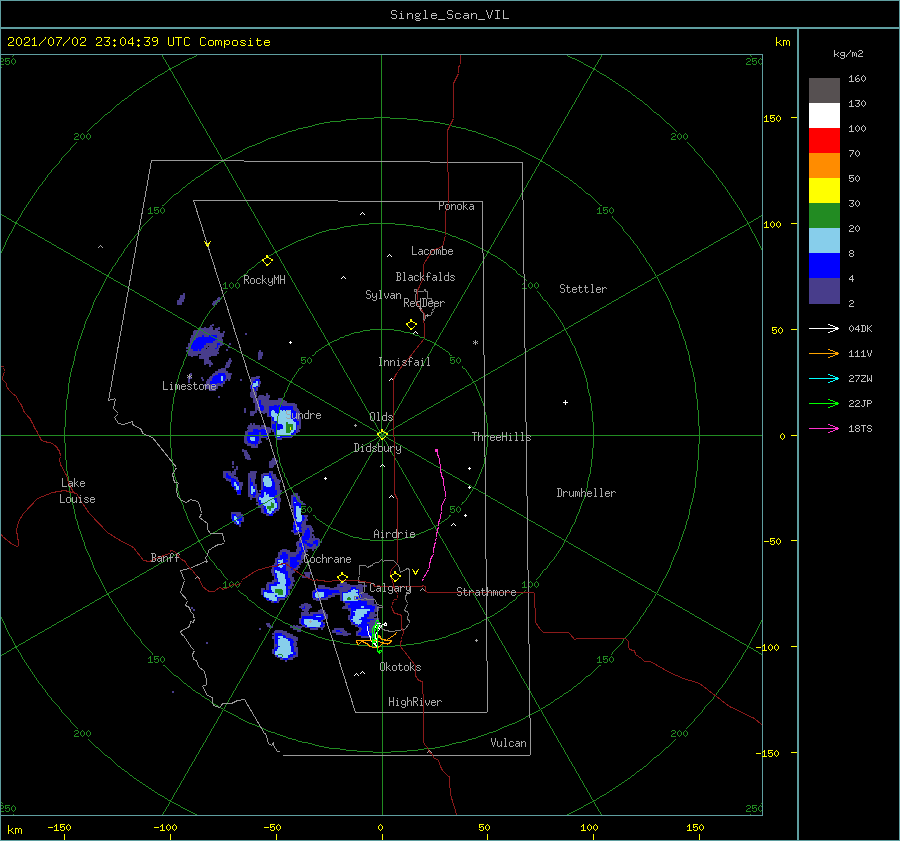
Task: Click the 04DK track label
Action: pos(860,328)
